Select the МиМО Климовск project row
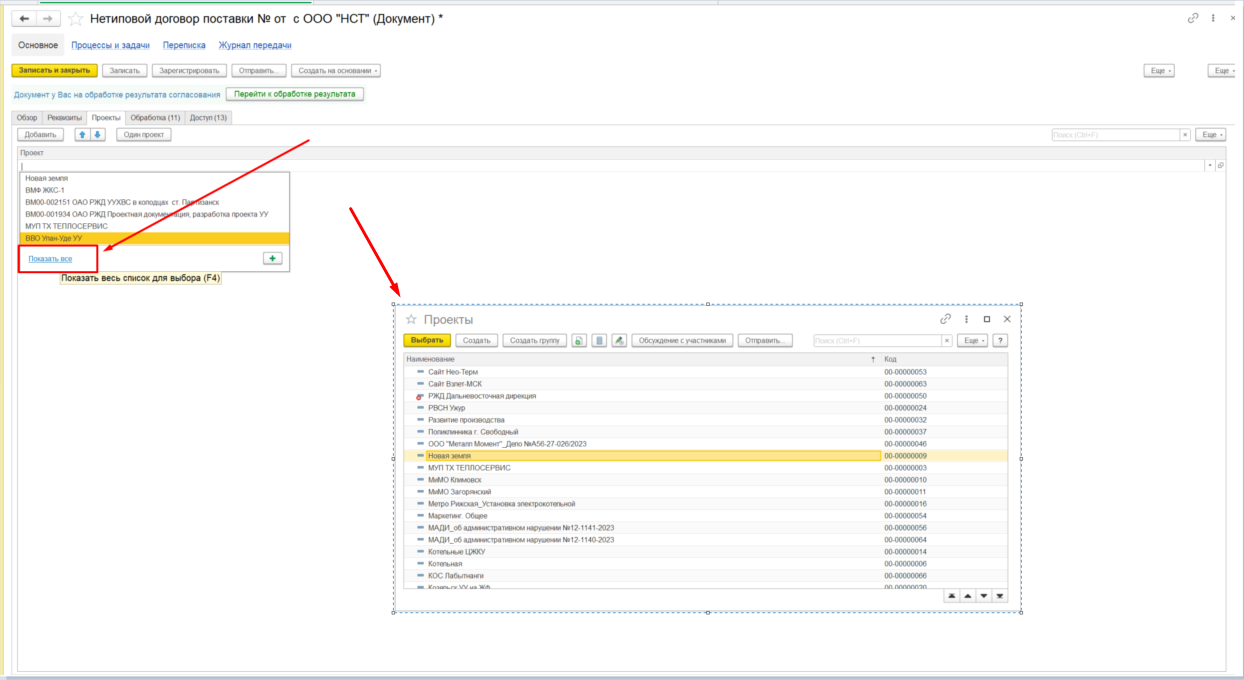The width and height of the screenshot is (1244, 680). point(705,480)
